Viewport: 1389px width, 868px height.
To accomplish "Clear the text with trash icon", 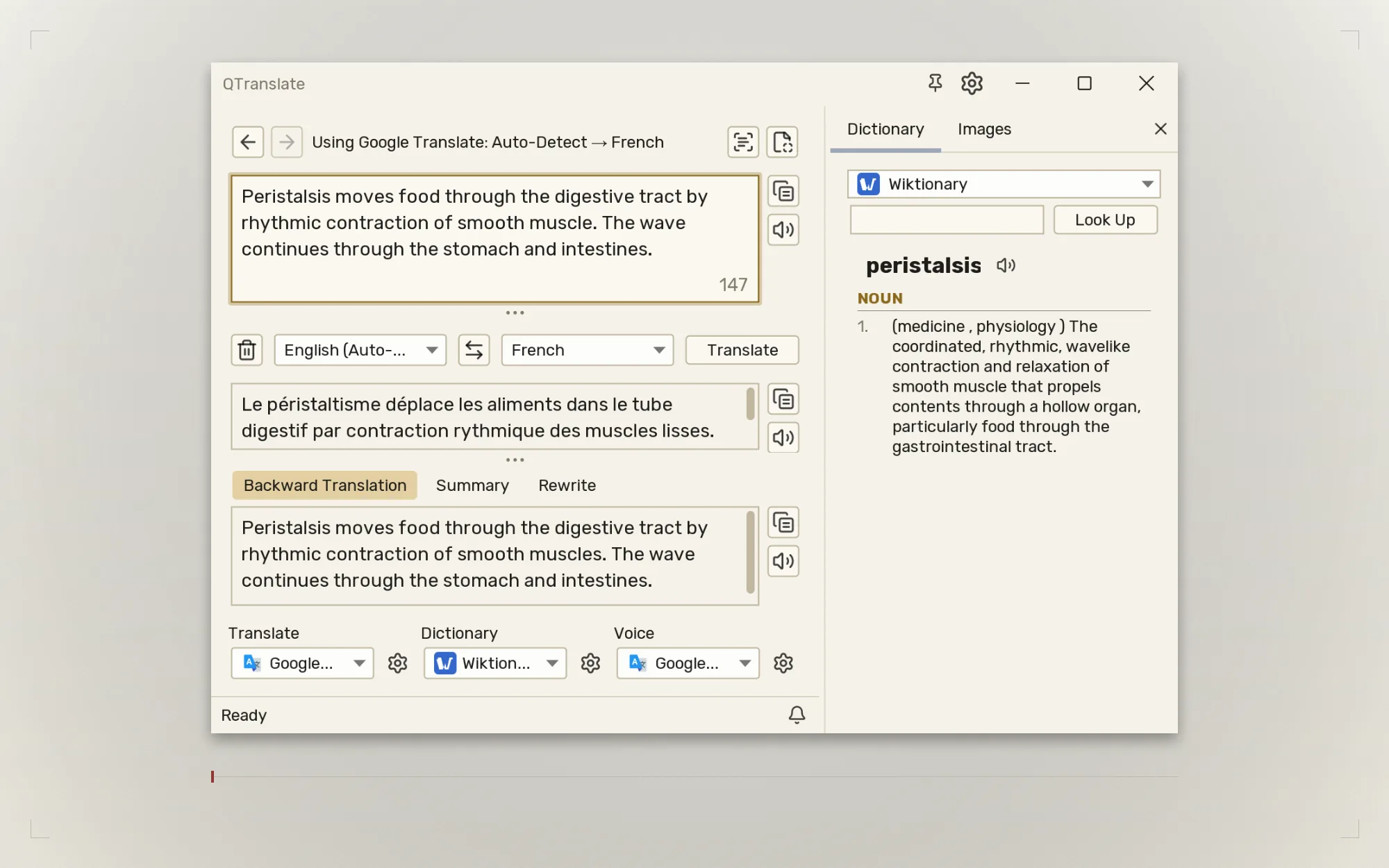I will tap(247, 350).
